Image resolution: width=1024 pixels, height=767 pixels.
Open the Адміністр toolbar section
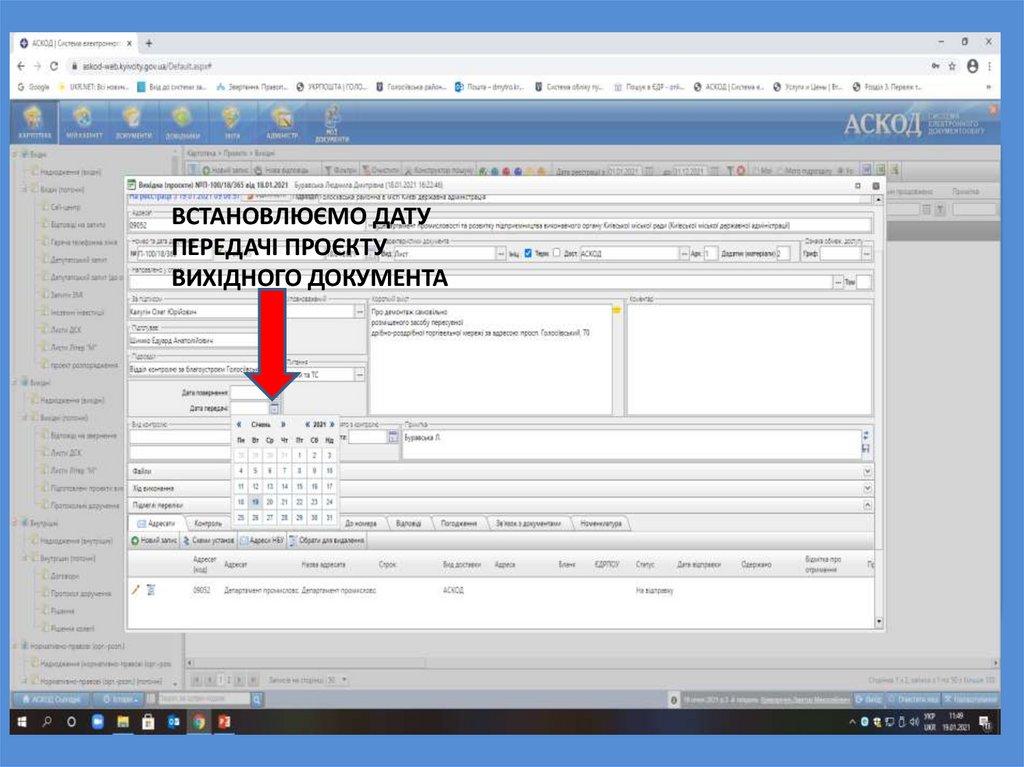click(282, 123)
